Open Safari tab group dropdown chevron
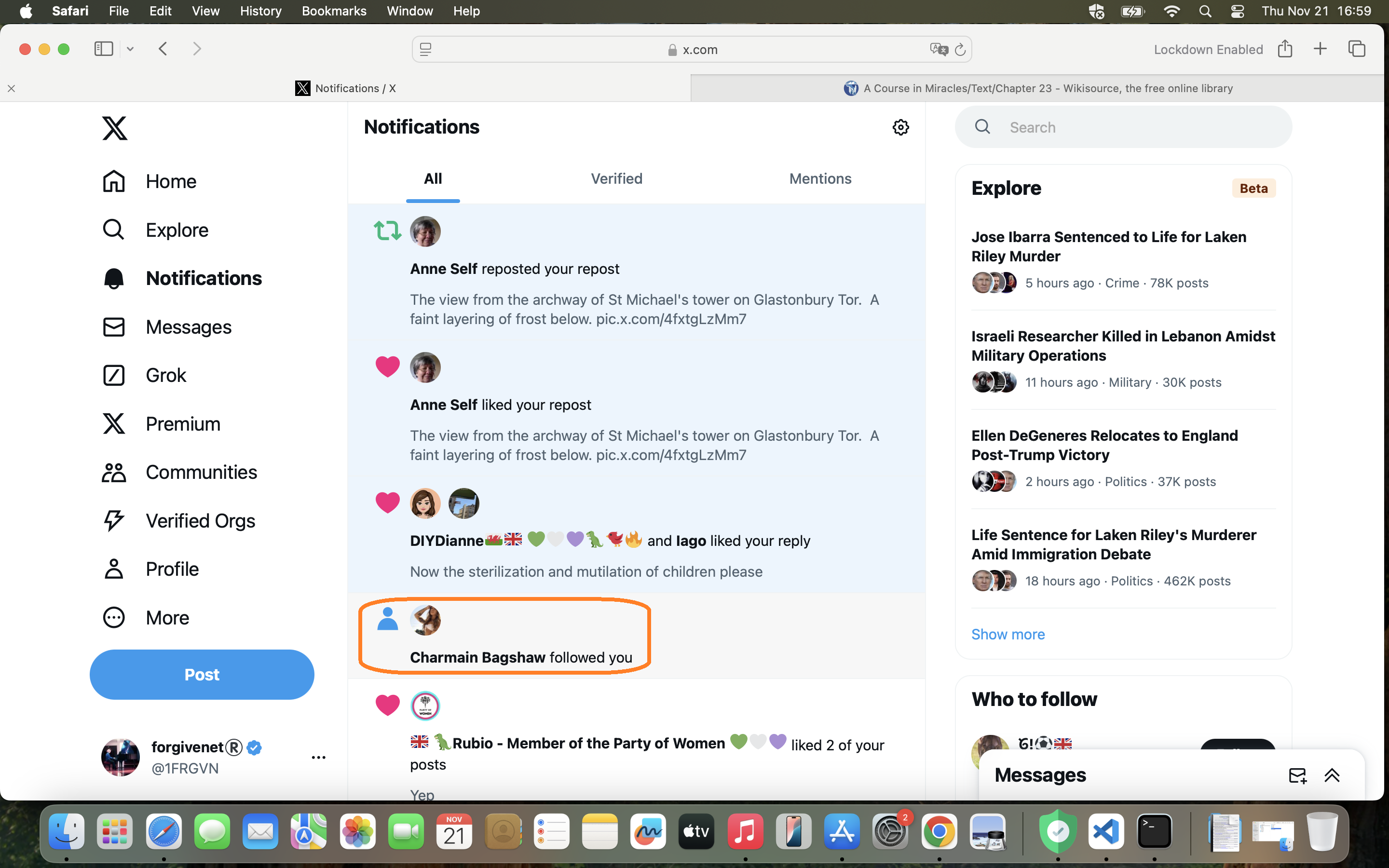The height and width of the screenshot is (868, 1389). click(x=130, y=49)
